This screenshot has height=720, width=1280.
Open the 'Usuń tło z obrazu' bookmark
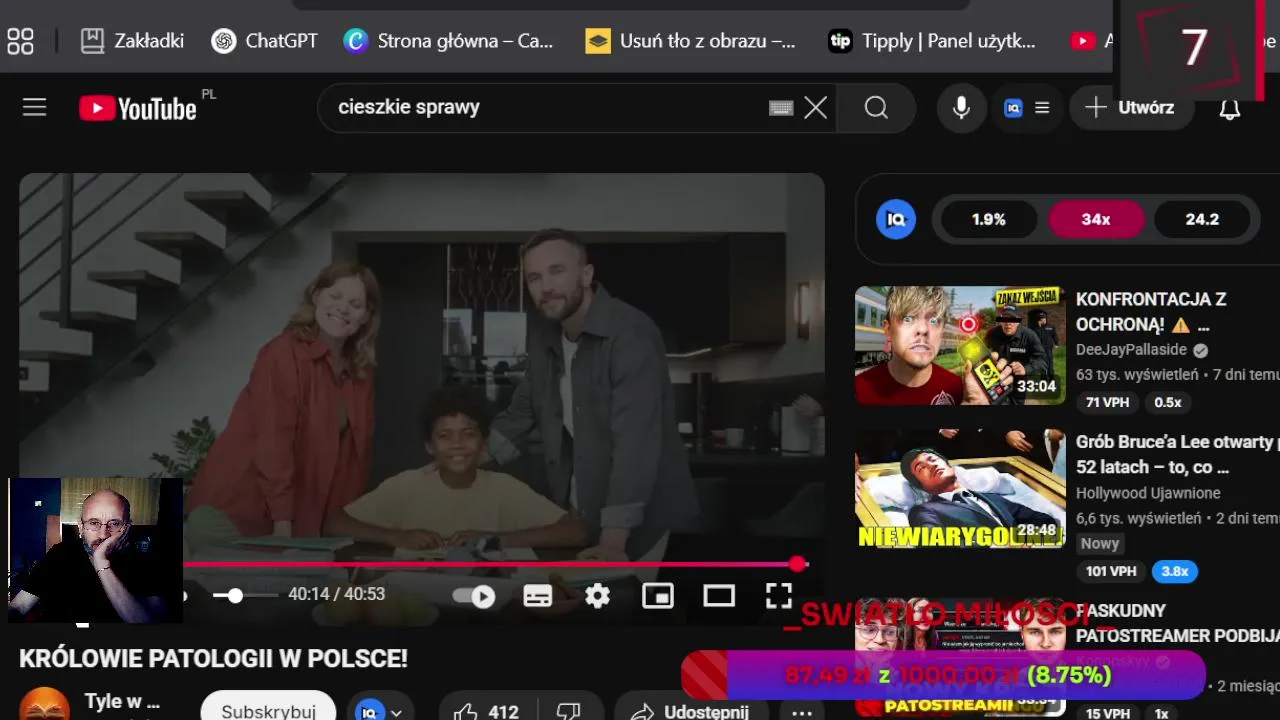tap(690, 41)
